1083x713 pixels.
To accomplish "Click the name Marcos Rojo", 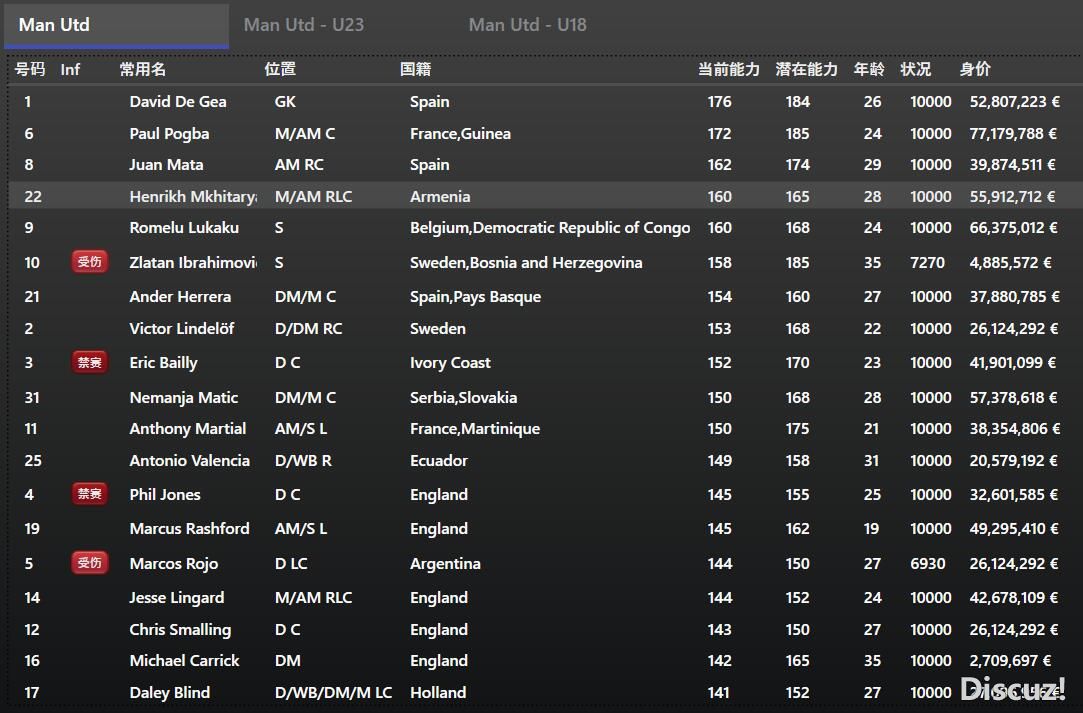I will click(x=174, y=563).
